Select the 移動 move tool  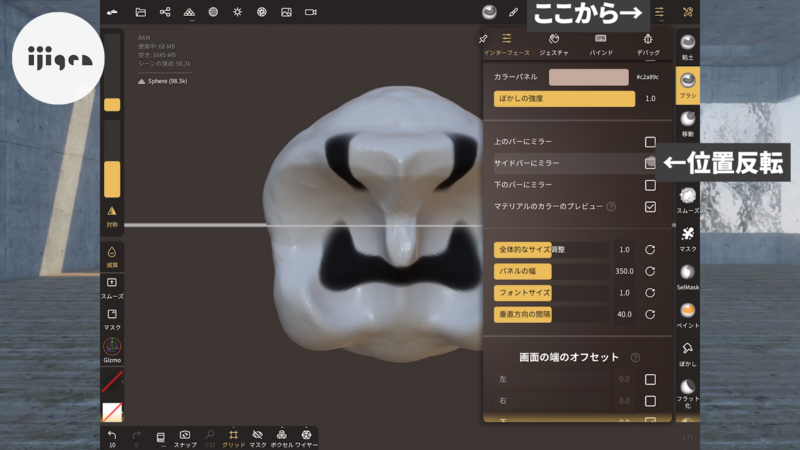click(x=688, y=124)
